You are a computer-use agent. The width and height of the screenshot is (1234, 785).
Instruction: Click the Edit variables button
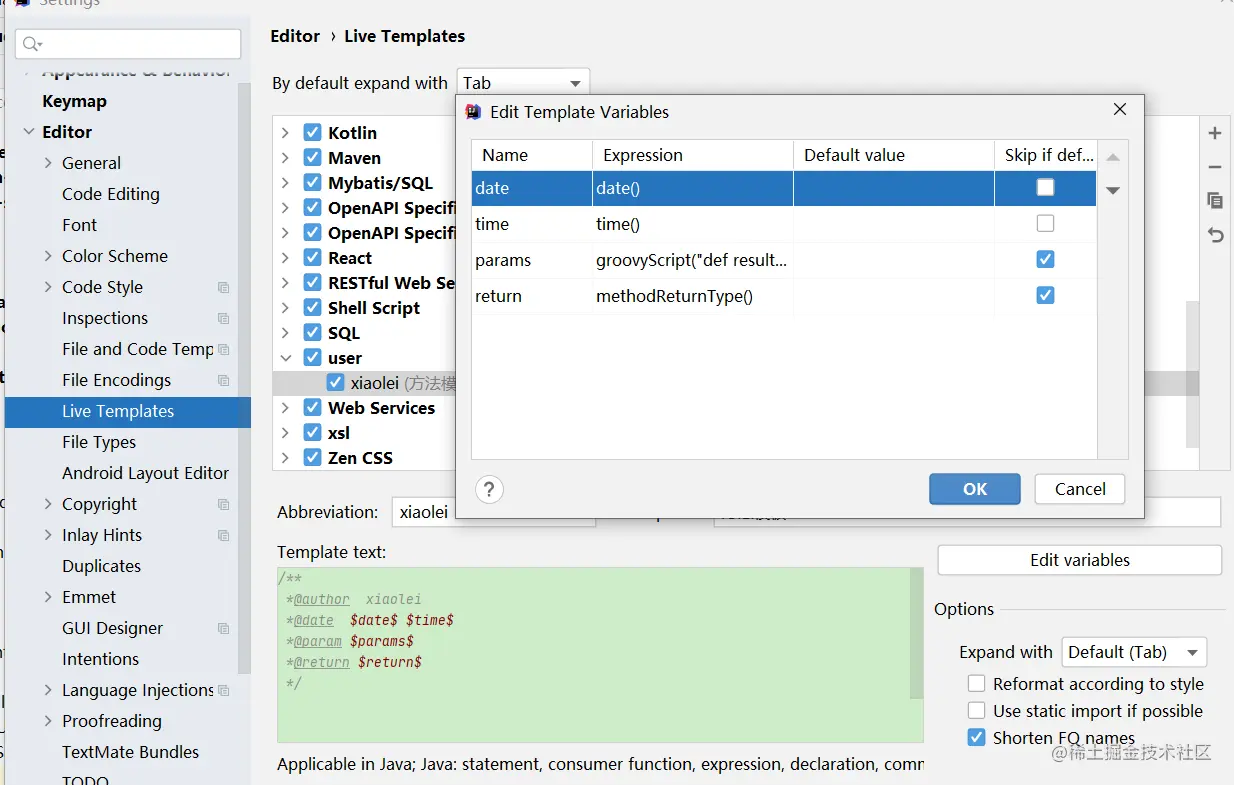(1080, 560)
